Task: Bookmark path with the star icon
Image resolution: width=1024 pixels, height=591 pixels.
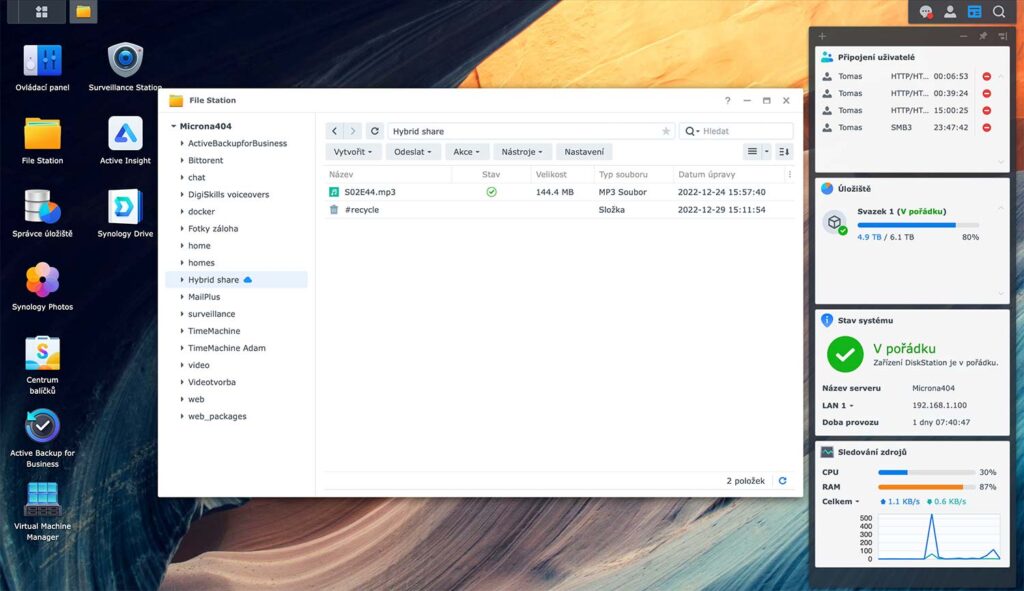Action: coord(665,131)
